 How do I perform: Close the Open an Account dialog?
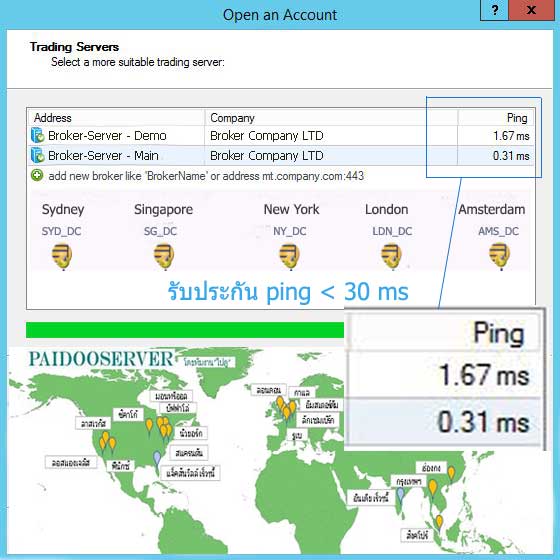coord(531,10)
